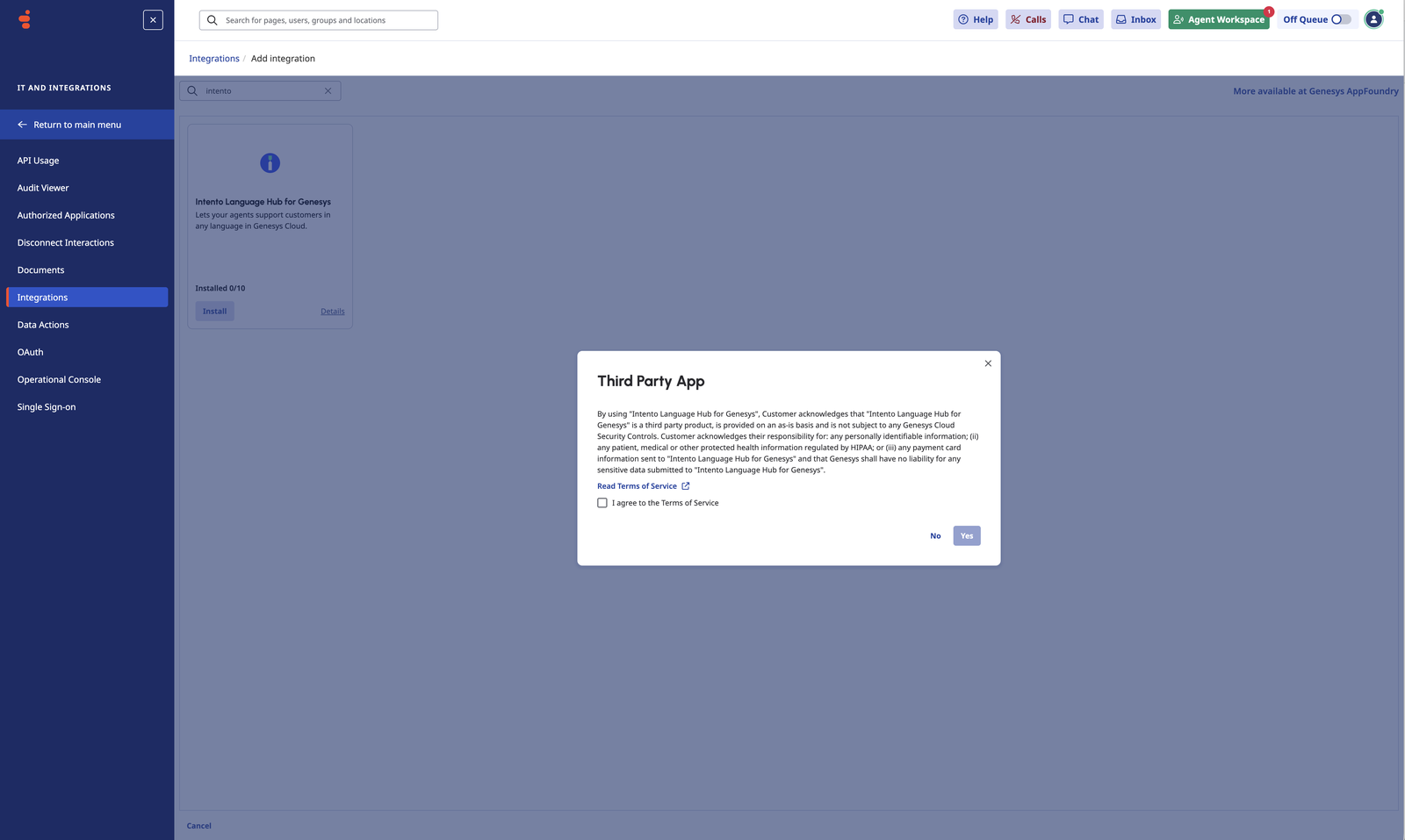Click the 'Installed 0/10' text
This screenshot has height=840, width=1405.
pos(220,289)
